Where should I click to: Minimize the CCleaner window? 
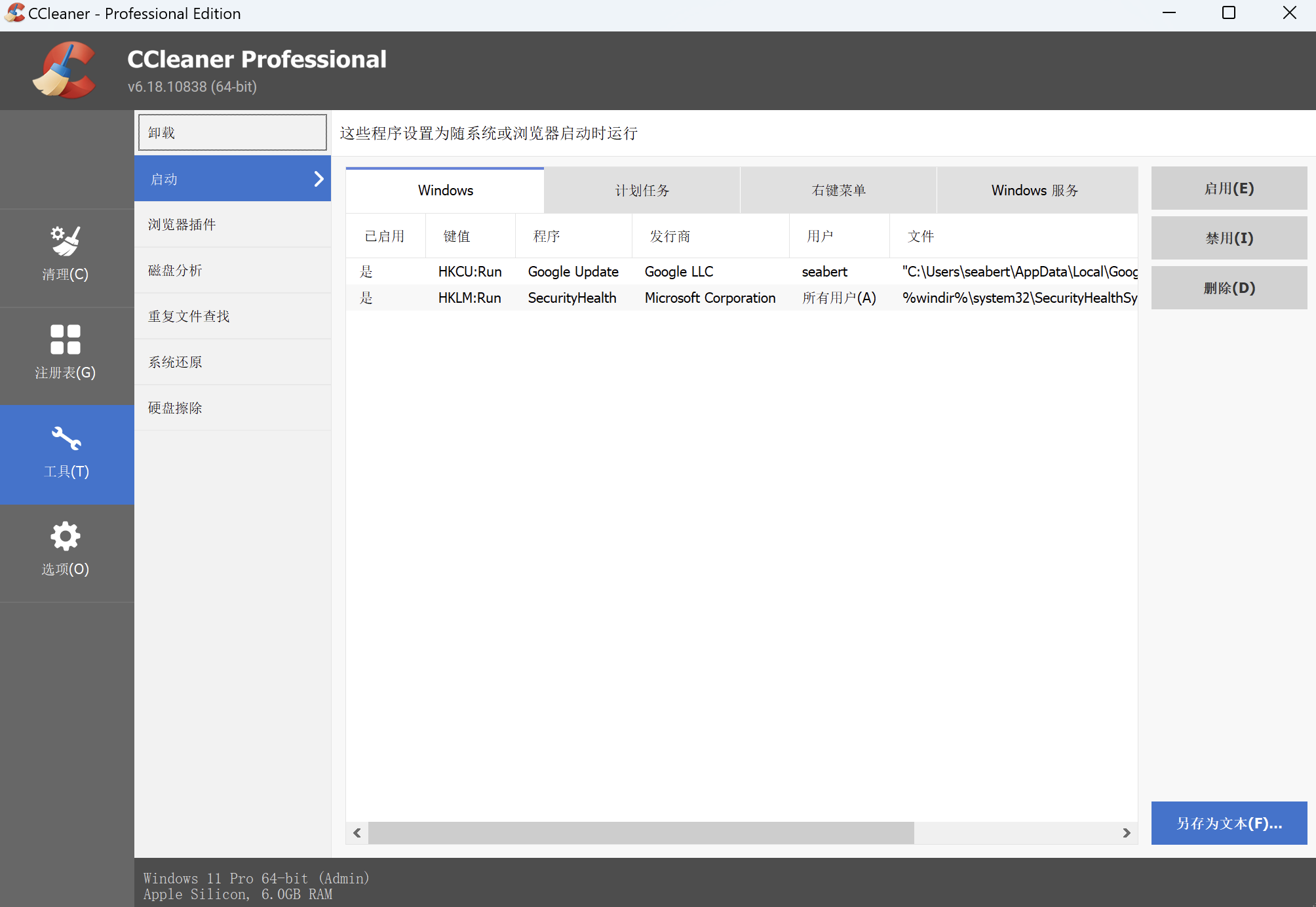pos(1169,13)
